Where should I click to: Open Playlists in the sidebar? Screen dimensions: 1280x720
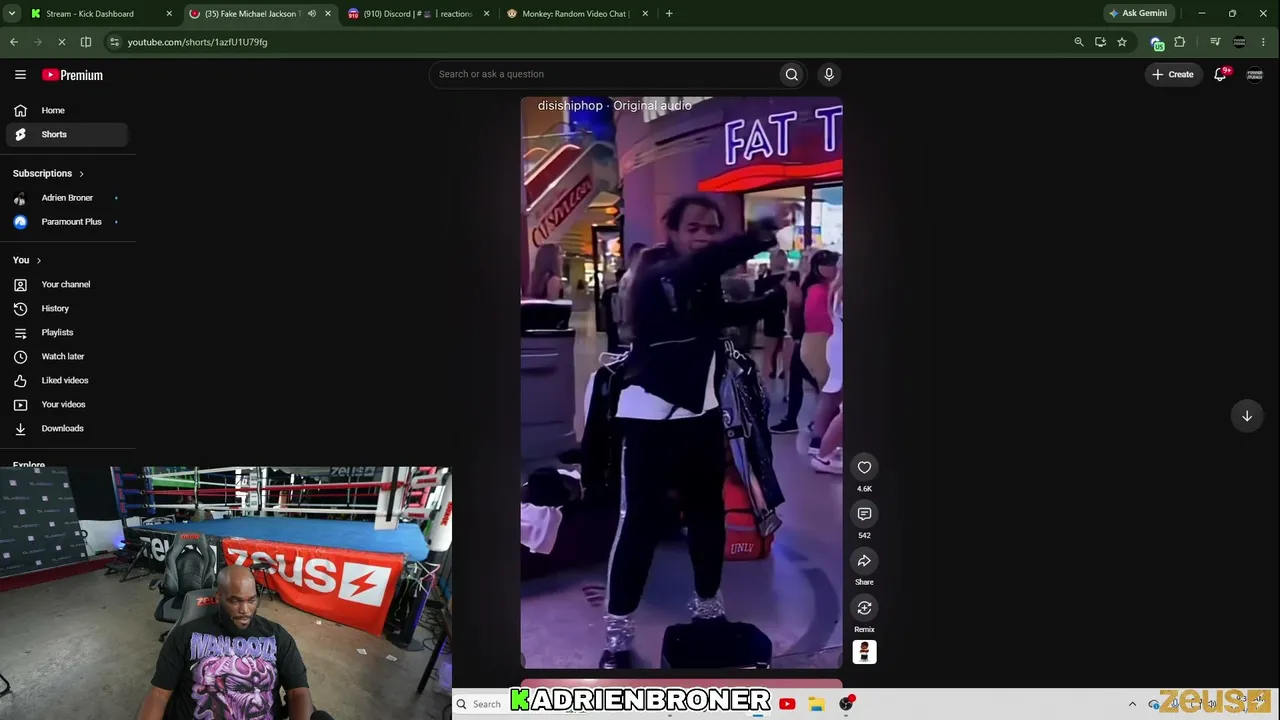point(67,332)
